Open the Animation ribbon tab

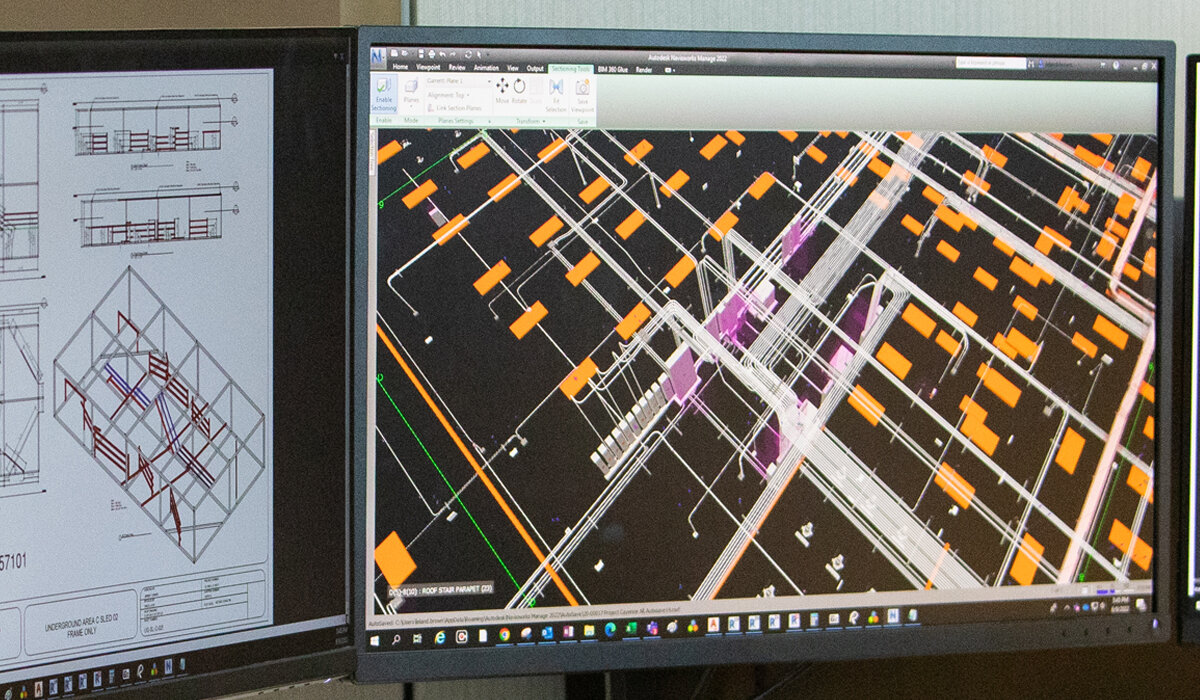click(x=486, y=68)
